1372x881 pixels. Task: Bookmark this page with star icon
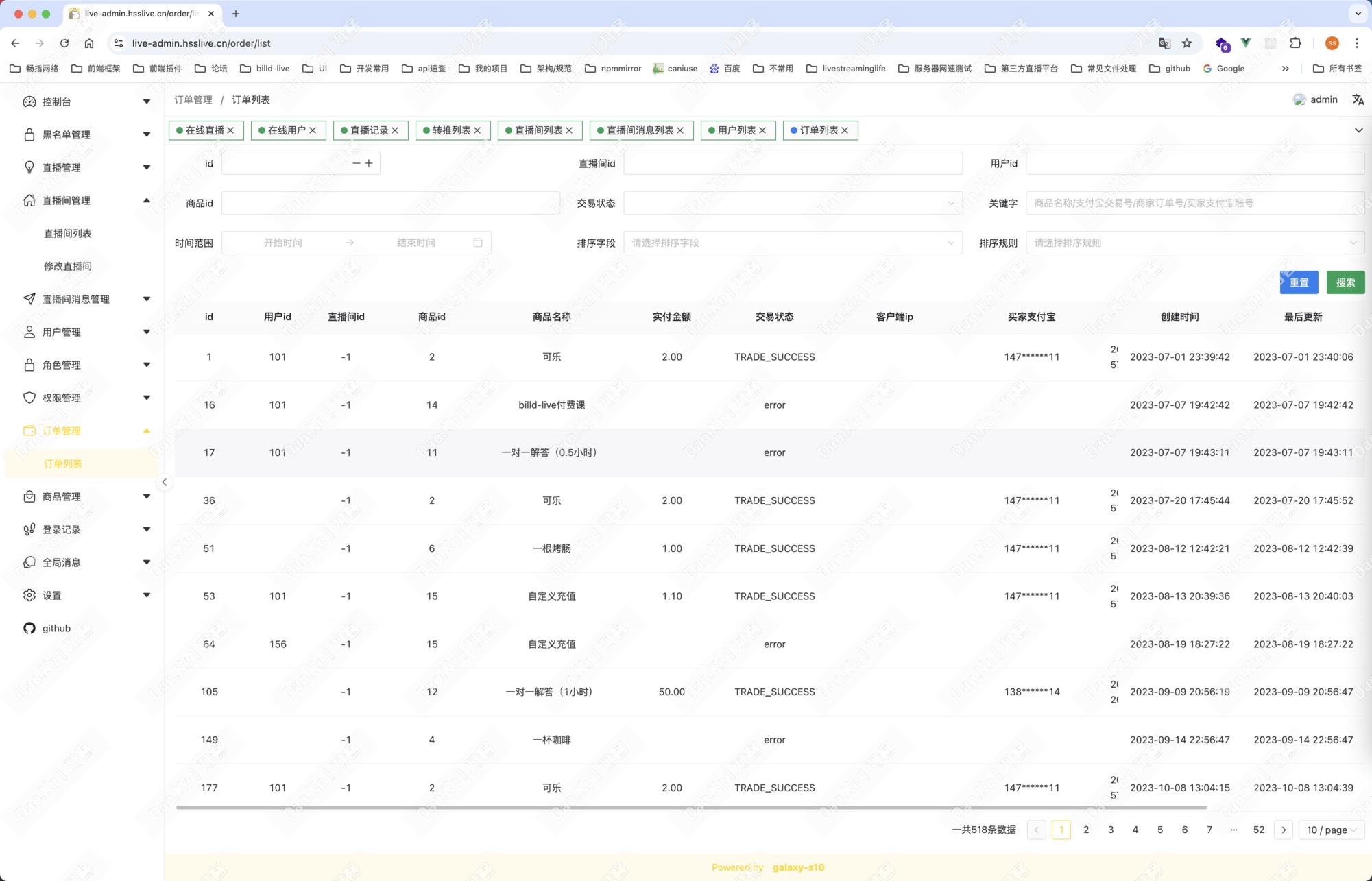tap(1187, 43)
